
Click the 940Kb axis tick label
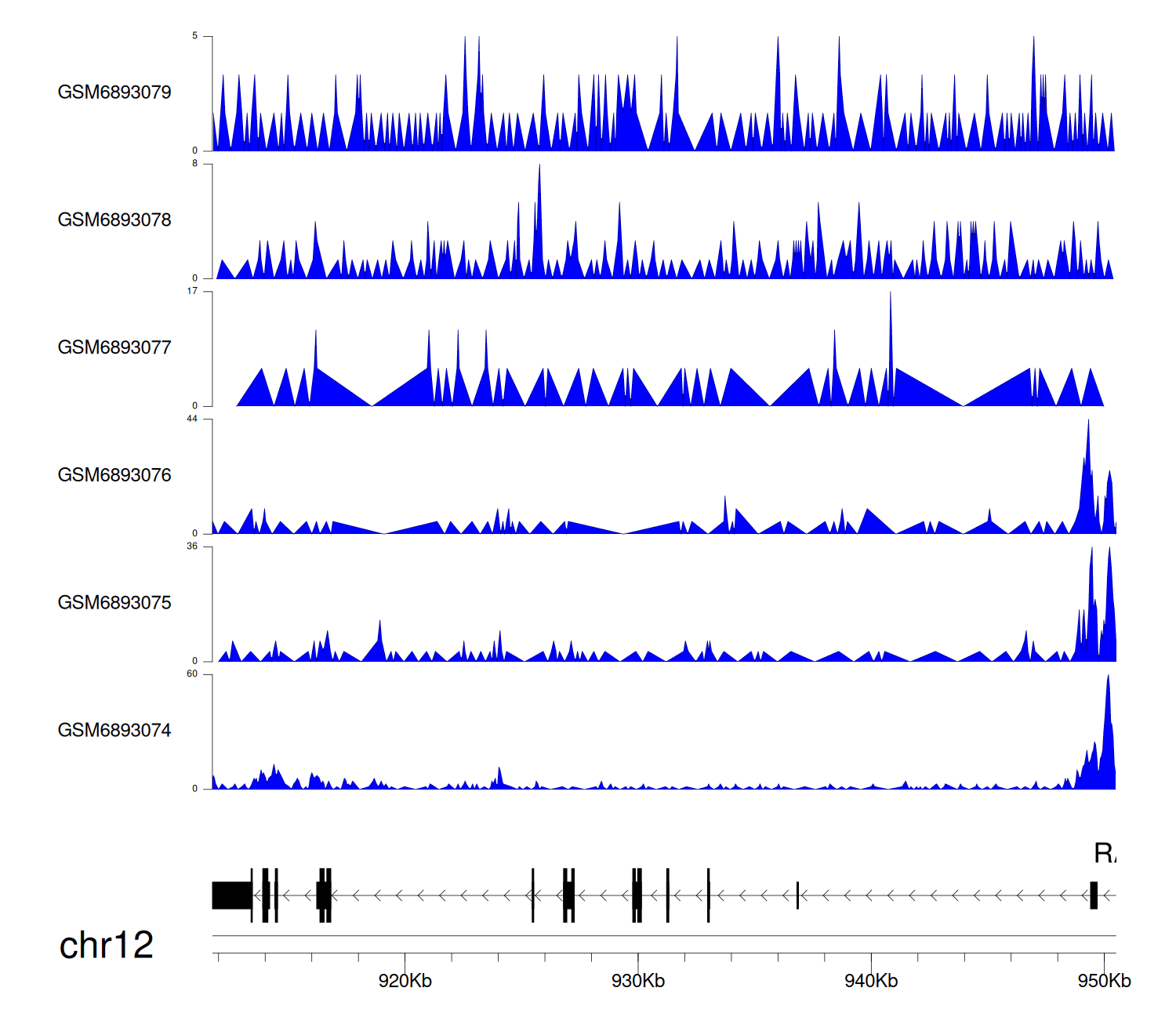coord(871,981)
